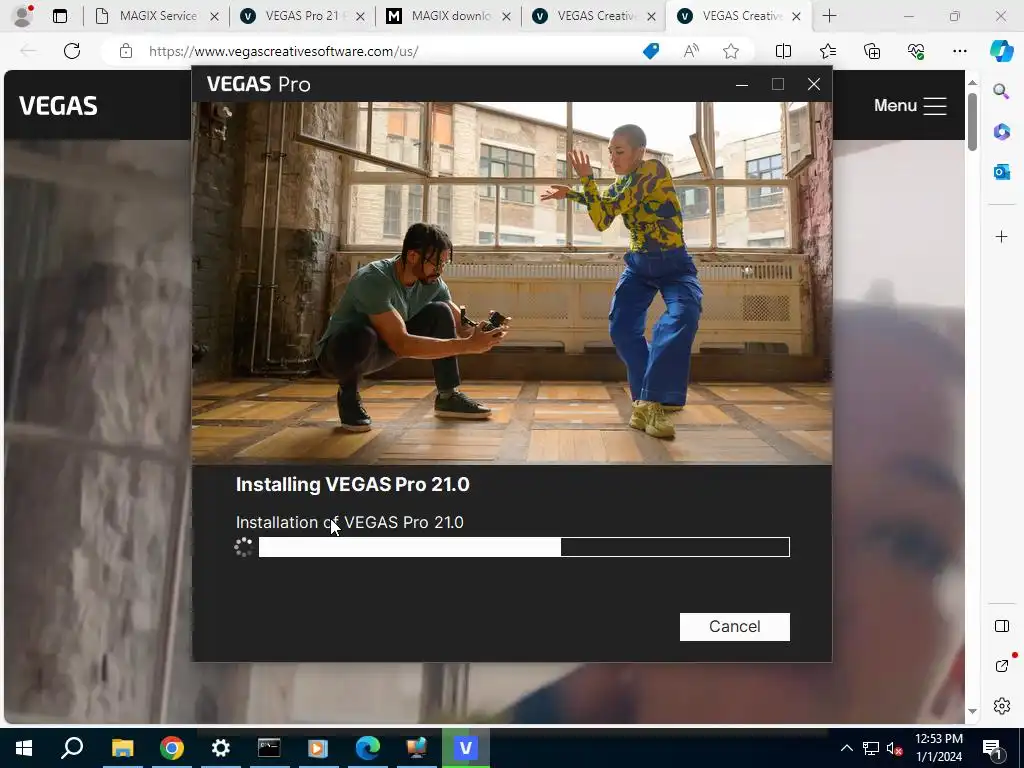Close the MAGIX Service tab

pyautogui.click(x=214, y=17)
